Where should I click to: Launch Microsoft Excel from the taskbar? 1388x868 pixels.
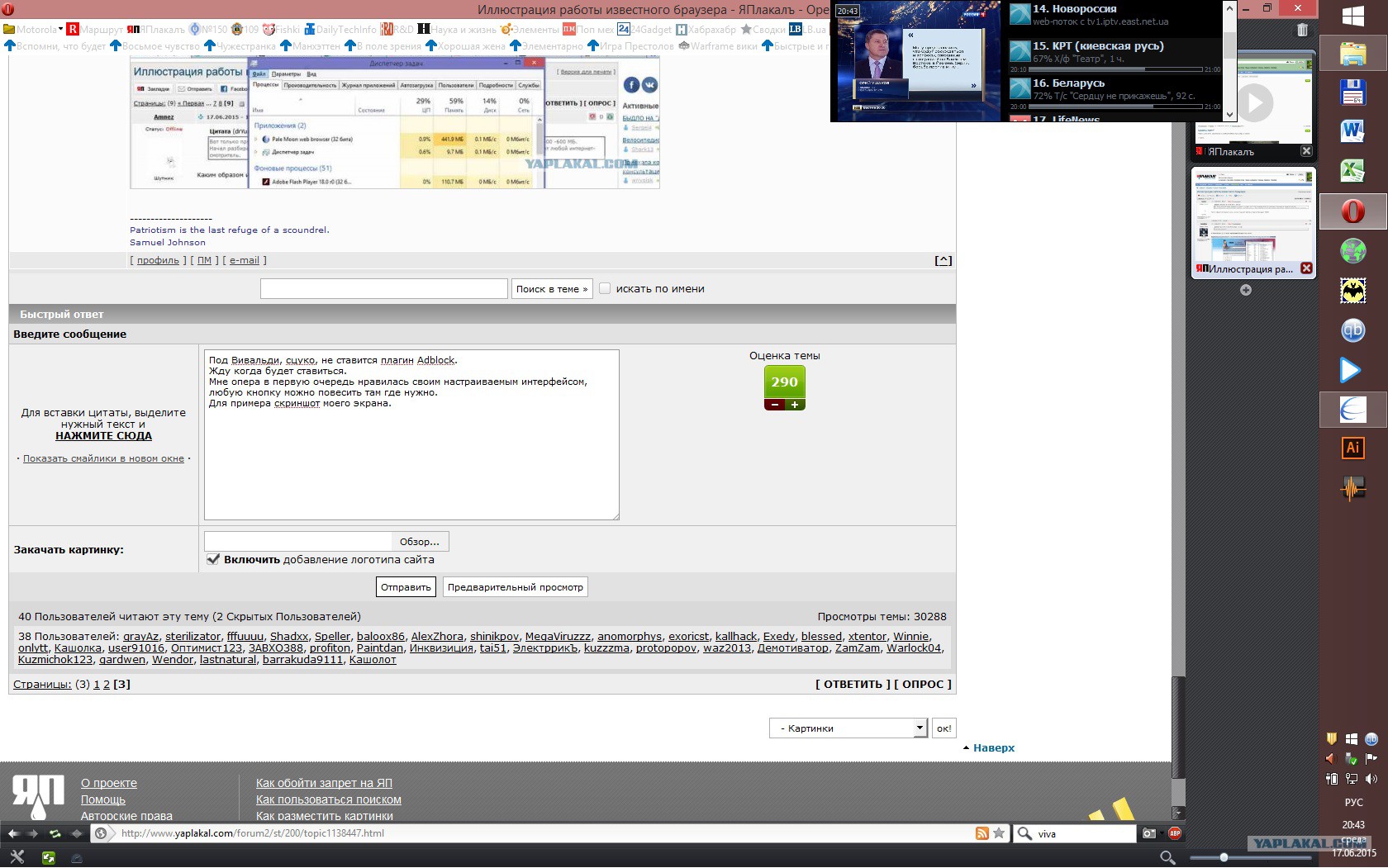[1353, 172]
